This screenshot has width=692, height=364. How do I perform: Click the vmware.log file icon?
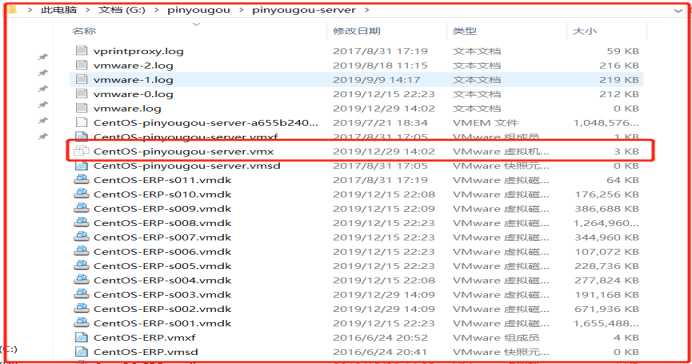click(x=82, y=108)
